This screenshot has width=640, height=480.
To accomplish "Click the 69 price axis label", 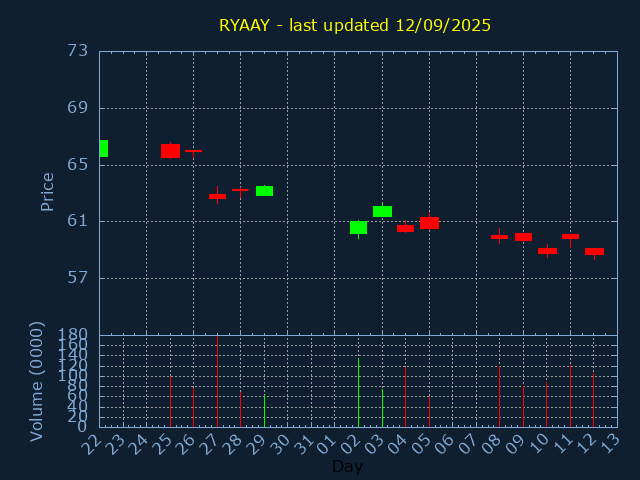I will (x=78, y=108).
